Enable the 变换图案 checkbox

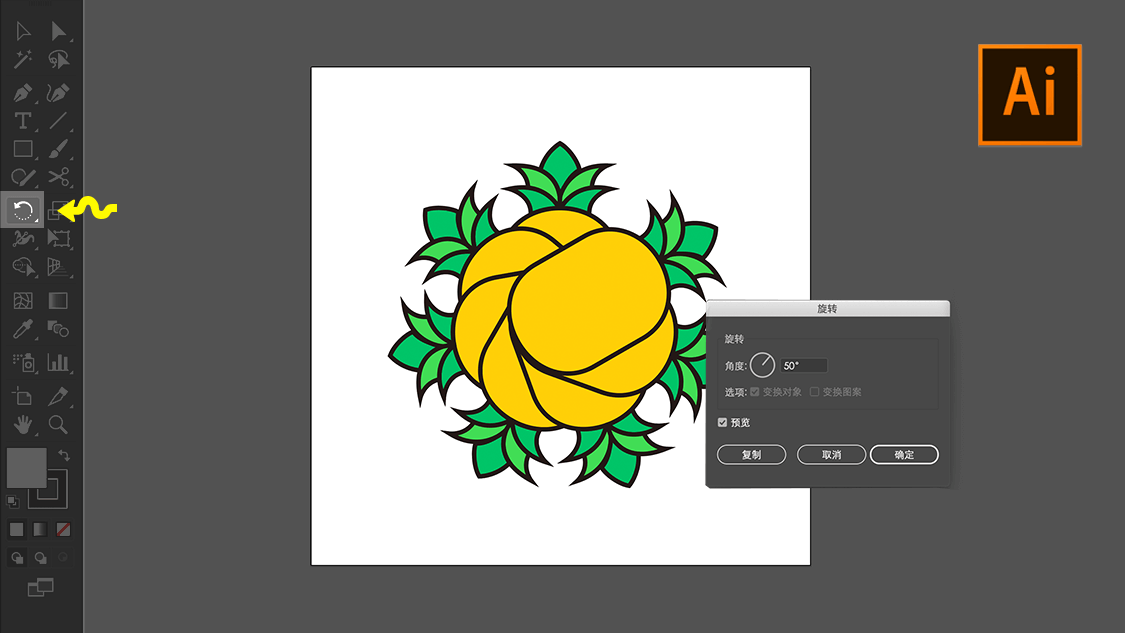click(814, 392)
